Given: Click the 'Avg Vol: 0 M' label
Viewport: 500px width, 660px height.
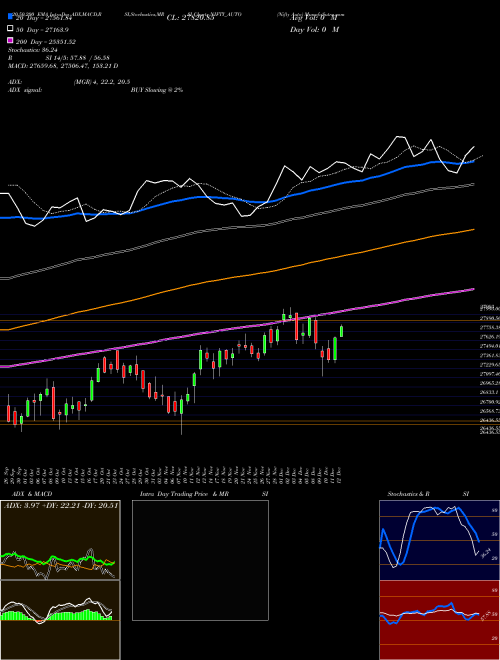Looking at the screenshot, I should (x=314, y=18).
